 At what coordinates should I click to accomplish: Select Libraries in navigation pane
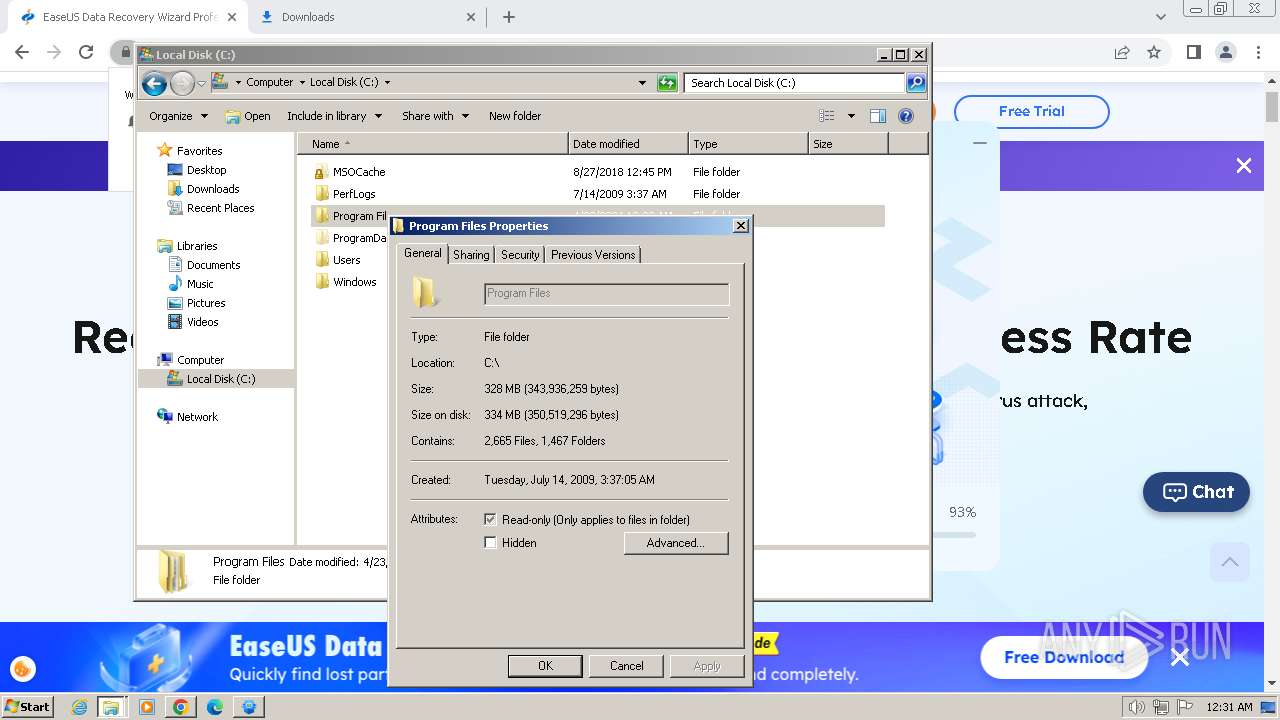197,246
